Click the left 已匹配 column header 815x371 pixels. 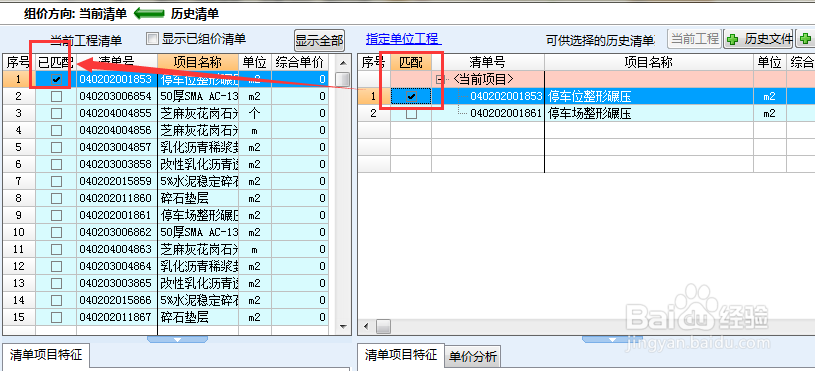coord(56,63)
